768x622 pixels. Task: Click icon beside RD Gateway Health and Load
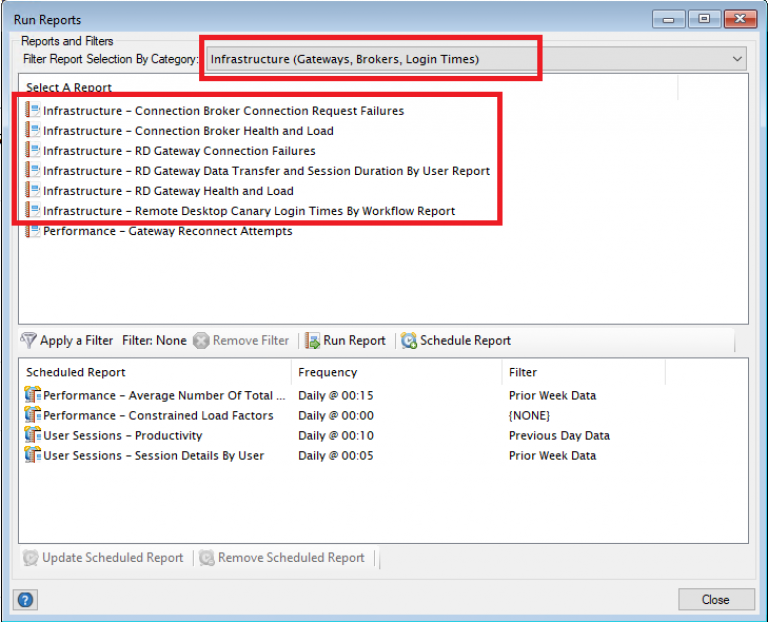pyautogui.click(x=33, y=190)
